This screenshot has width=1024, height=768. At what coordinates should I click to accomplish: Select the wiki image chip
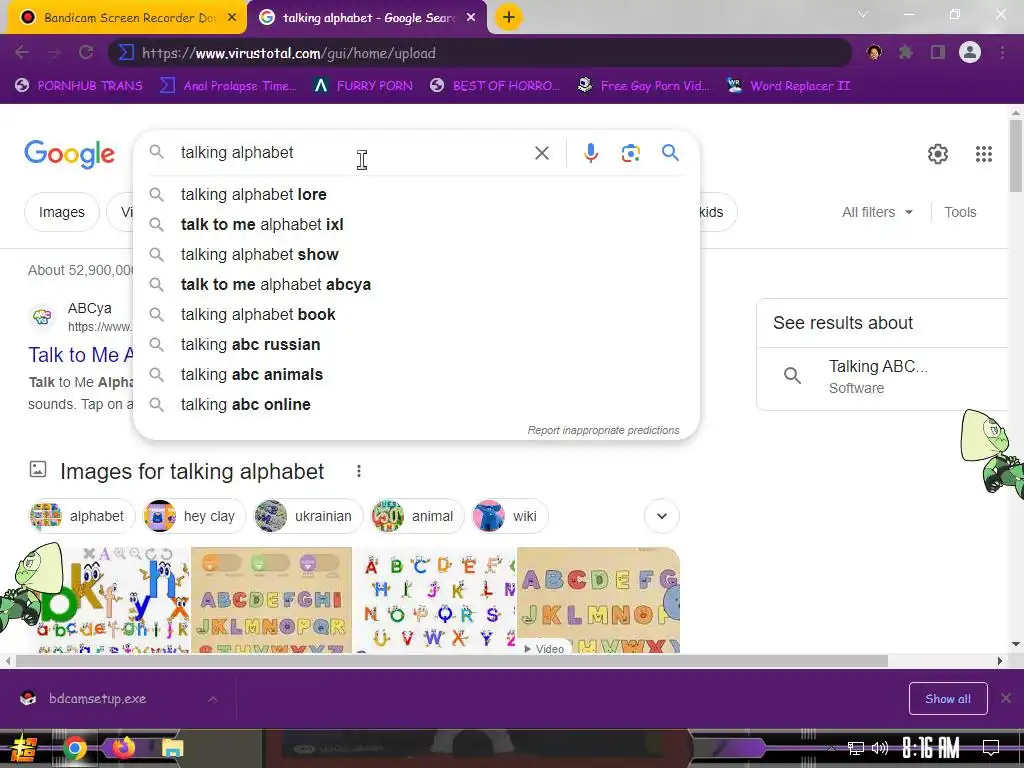point(509,516)
